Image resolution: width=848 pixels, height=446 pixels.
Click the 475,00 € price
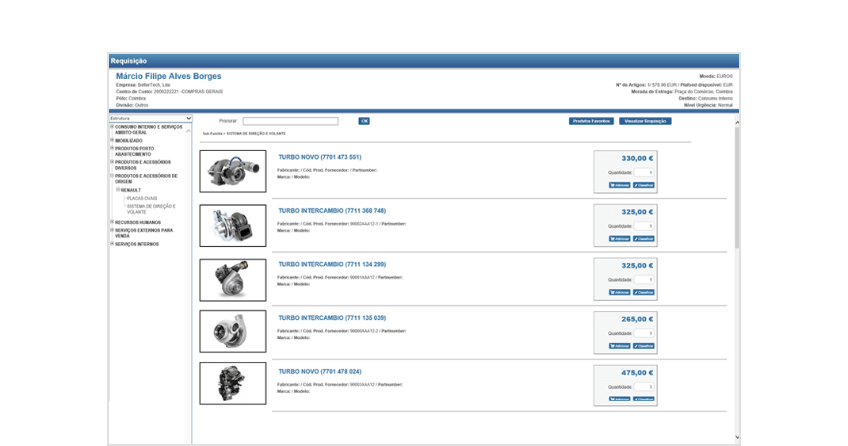point(637,372)
